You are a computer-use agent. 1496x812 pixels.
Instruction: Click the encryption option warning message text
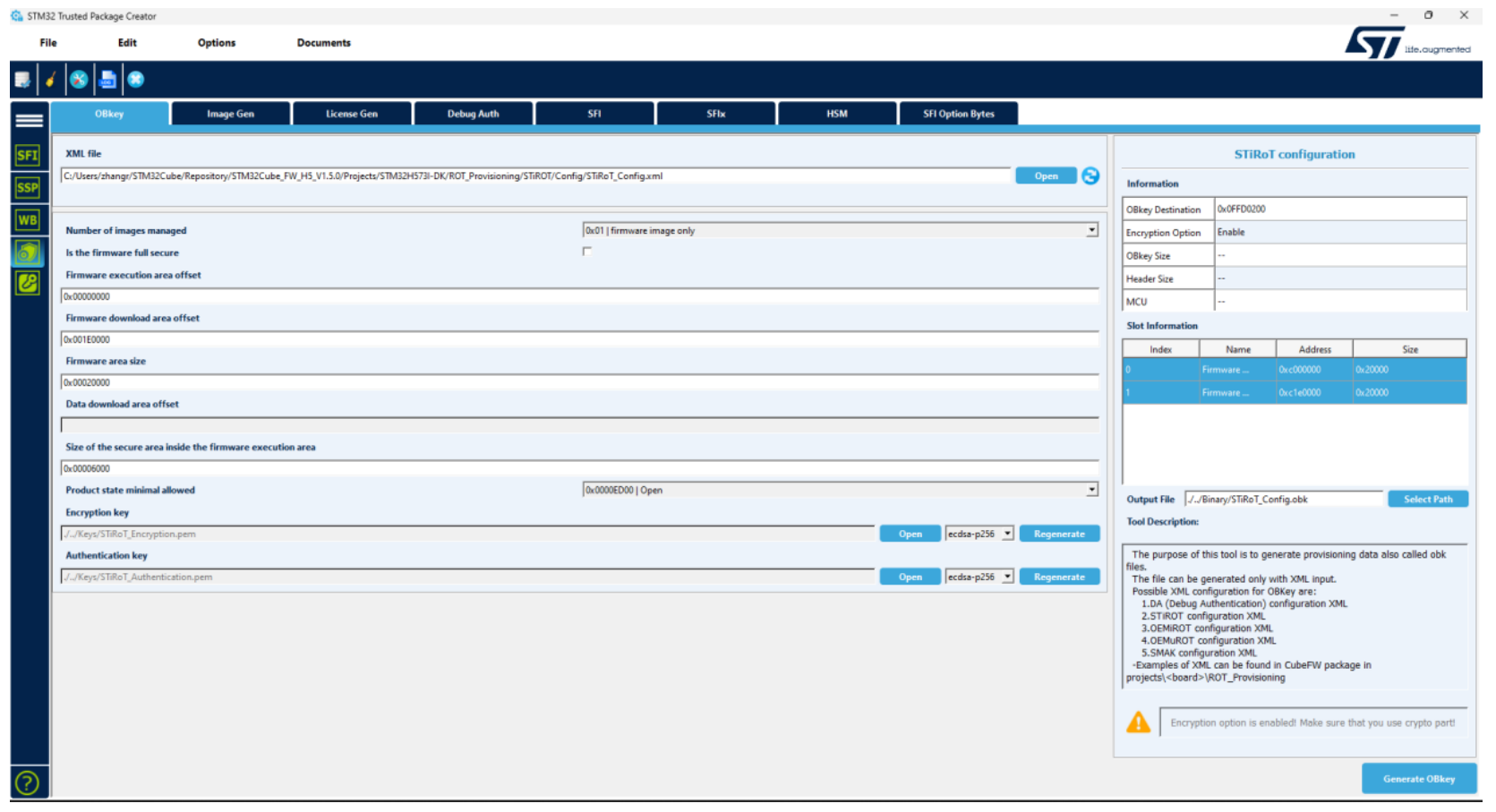[x=1312, y=723]
